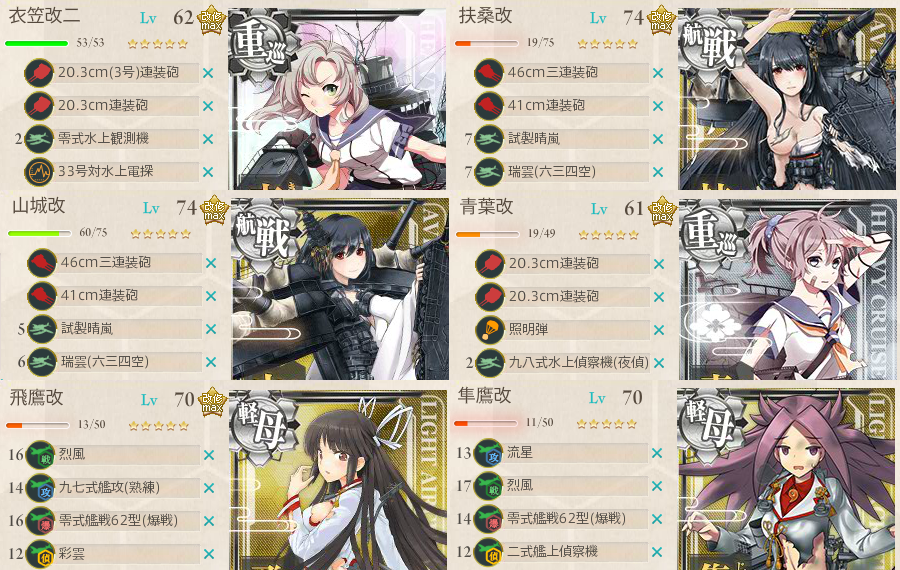Click the recon plane icon beside 彩雲
The width and height of the screenshot is (900, 570).
pyautogui.click(x=40, y=554)
